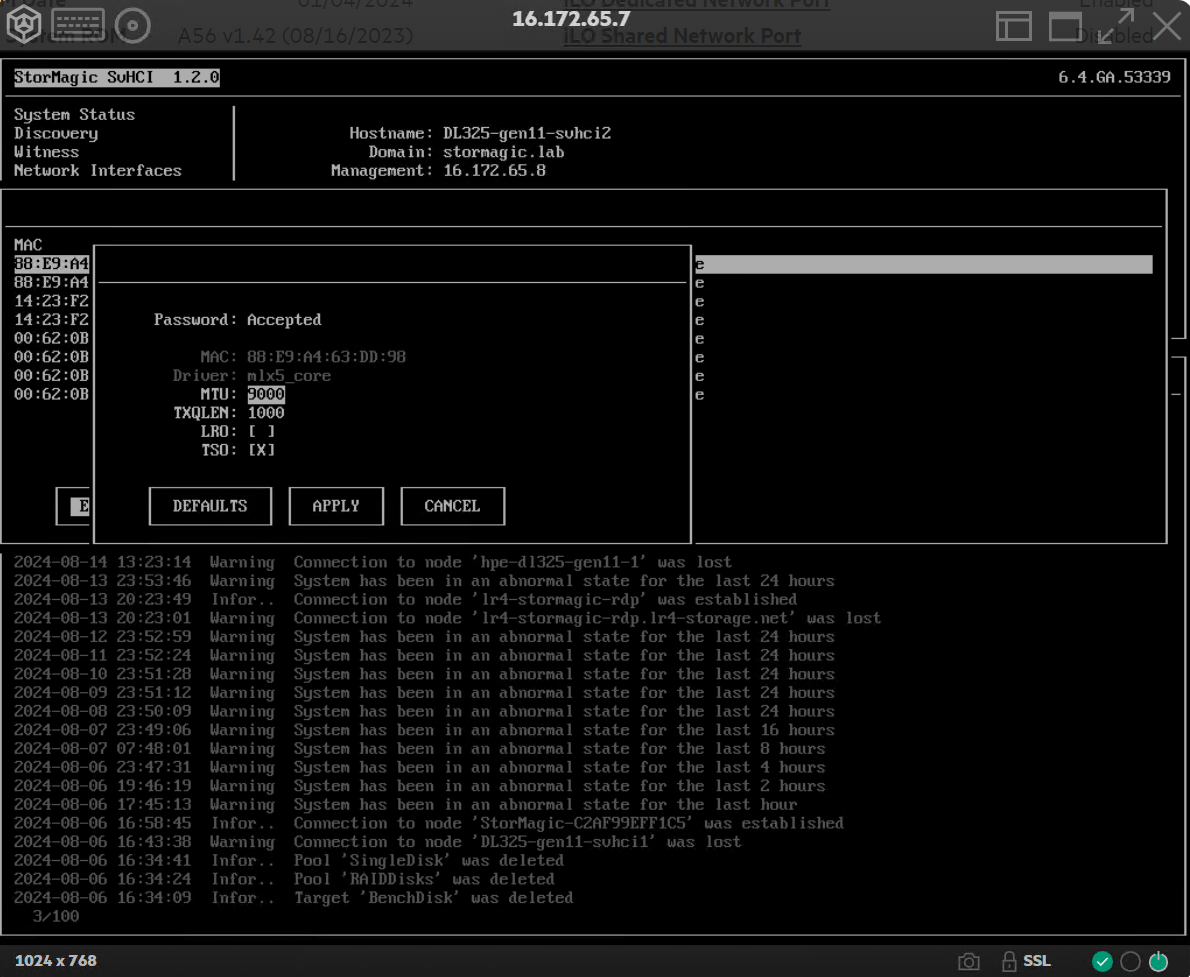Click the version text 6.4.GA.53339
The width and height of the screenshot is (1190, 977).
1114,77
